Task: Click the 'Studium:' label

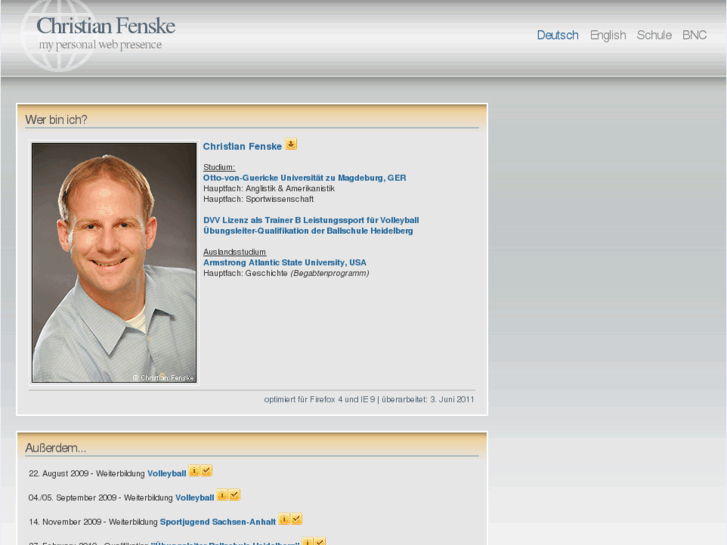Action: 219,167
